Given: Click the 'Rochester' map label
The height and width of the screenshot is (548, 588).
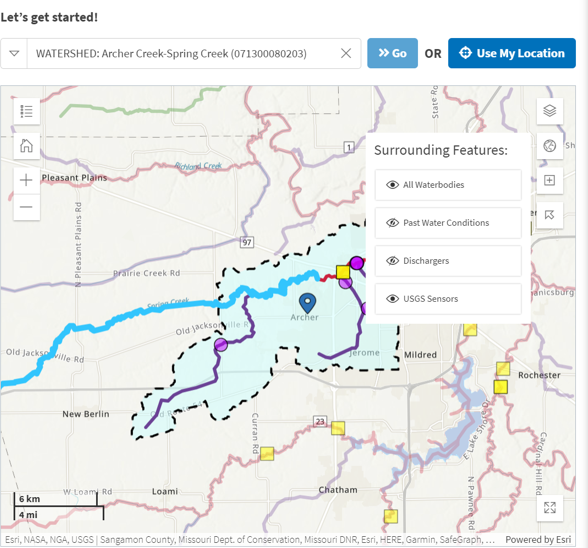Looking at the screenshot, I should pyautogui.click(x=539, y=375).
